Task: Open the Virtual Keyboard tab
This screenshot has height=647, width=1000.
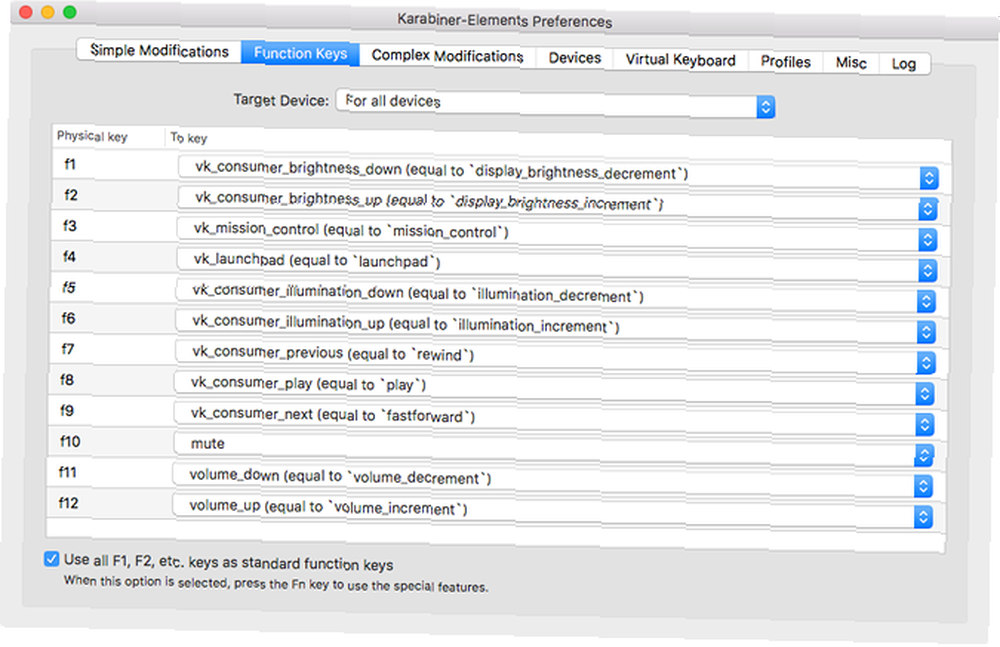Action: tap(680, 60)
